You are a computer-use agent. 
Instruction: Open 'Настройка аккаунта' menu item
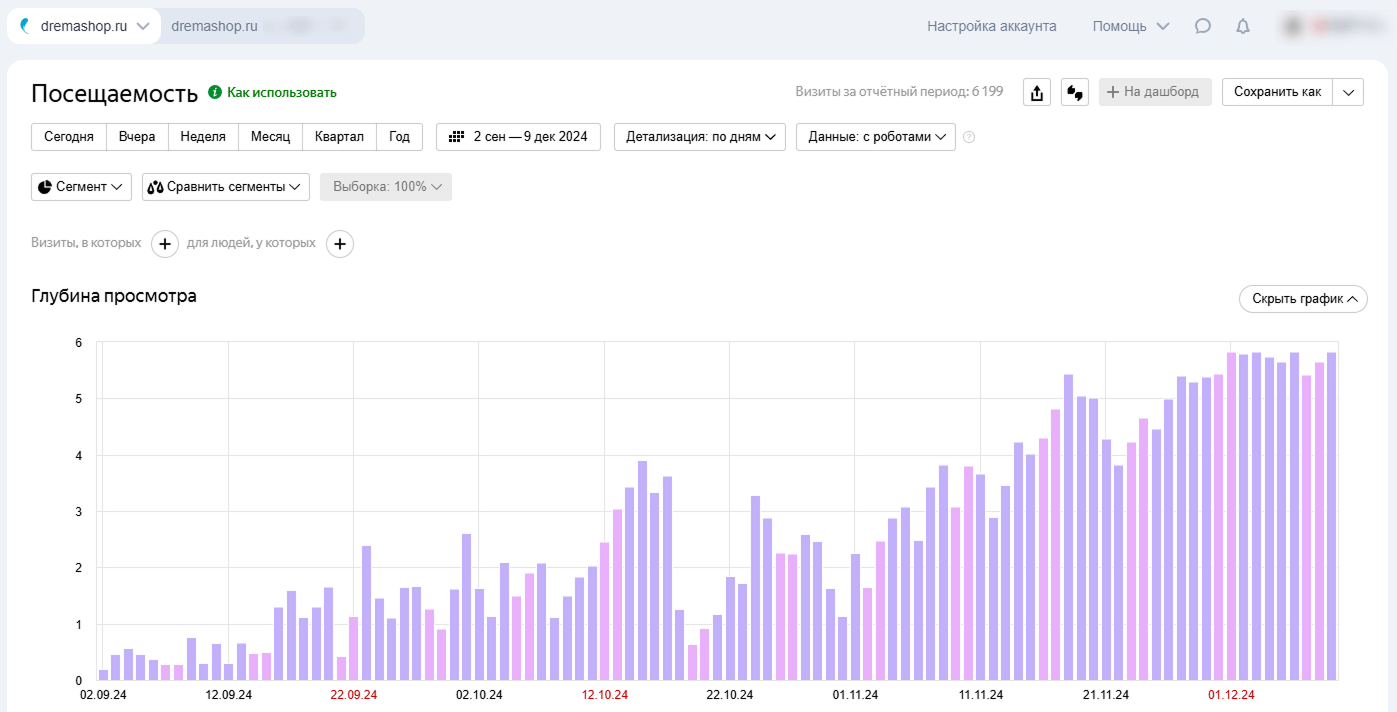[991, 27]
